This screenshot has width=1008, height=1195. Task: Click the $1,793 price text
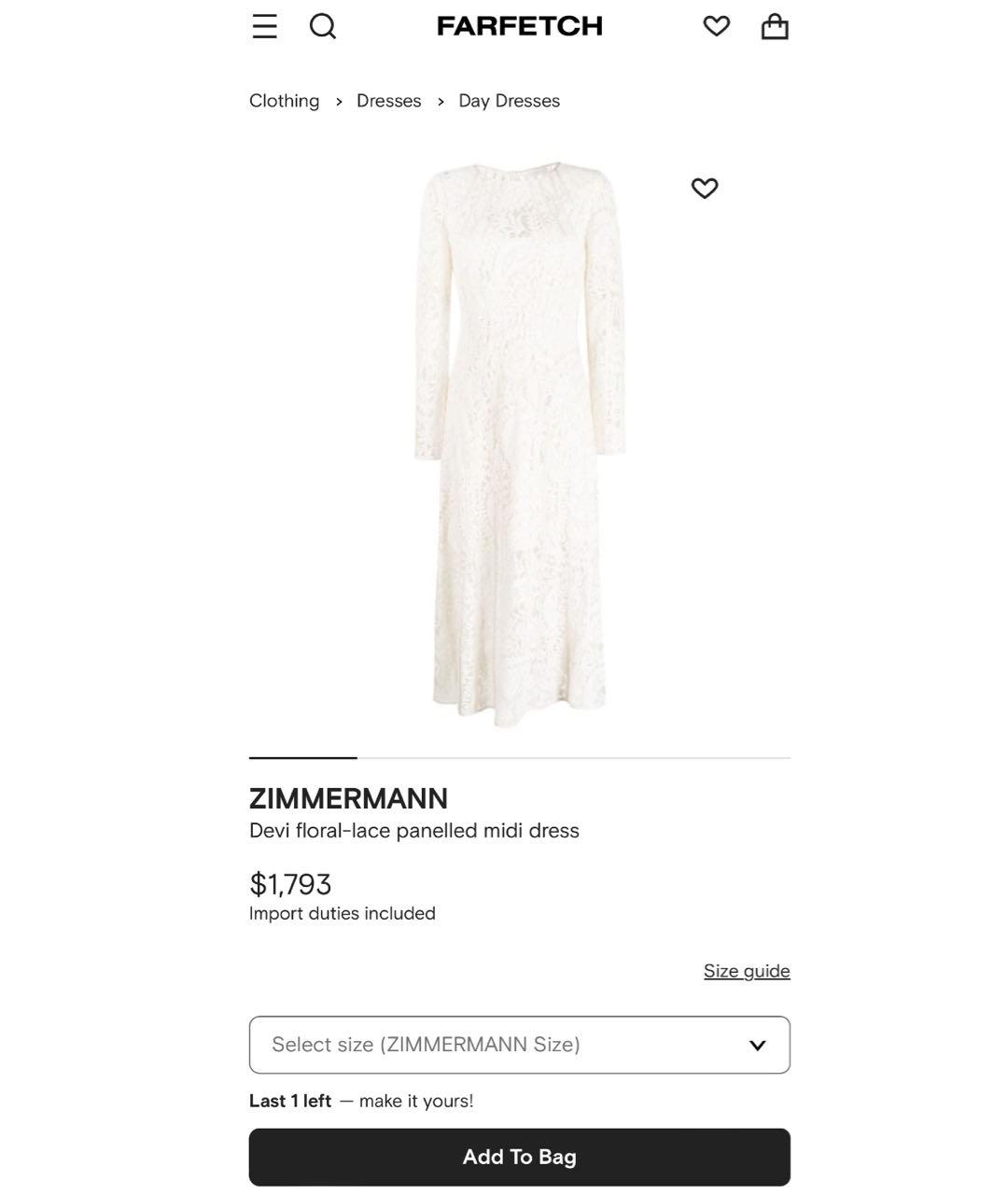coord(290,883)
